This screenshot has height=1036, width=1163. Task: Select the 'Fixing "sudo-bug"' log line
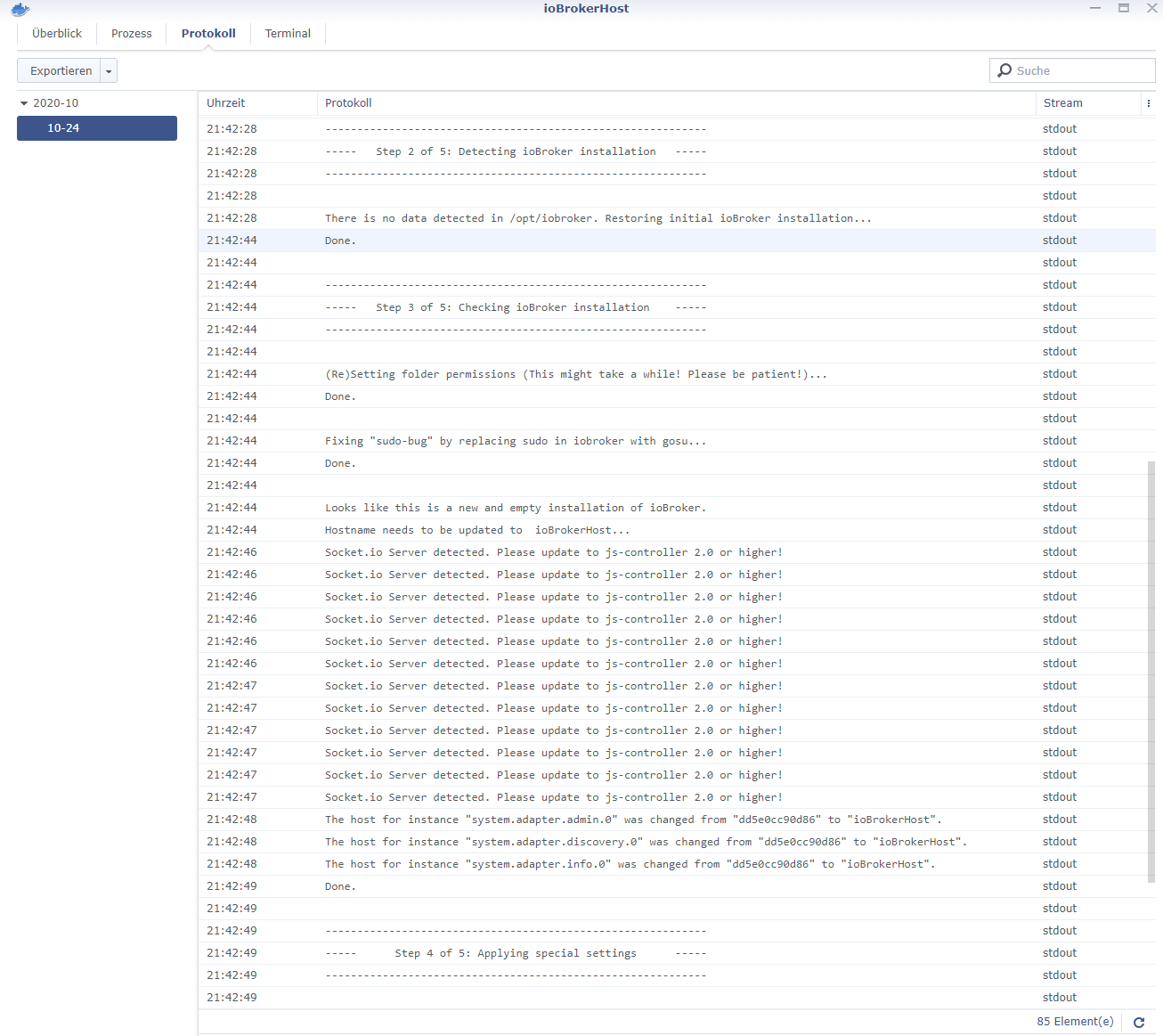click(x=677, y=441)
